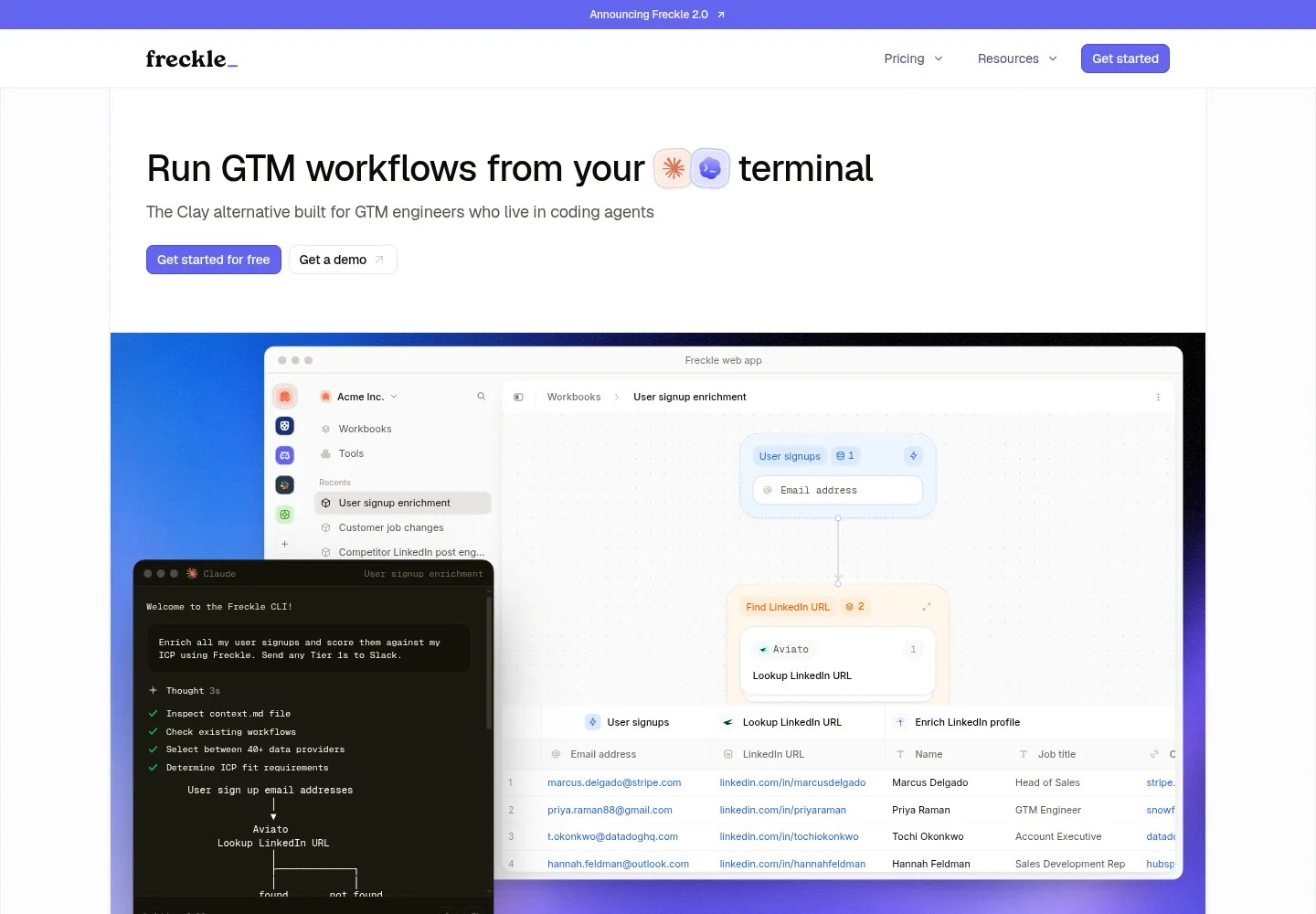
Task: Click the Get a demo button
Action: (343, 260)
